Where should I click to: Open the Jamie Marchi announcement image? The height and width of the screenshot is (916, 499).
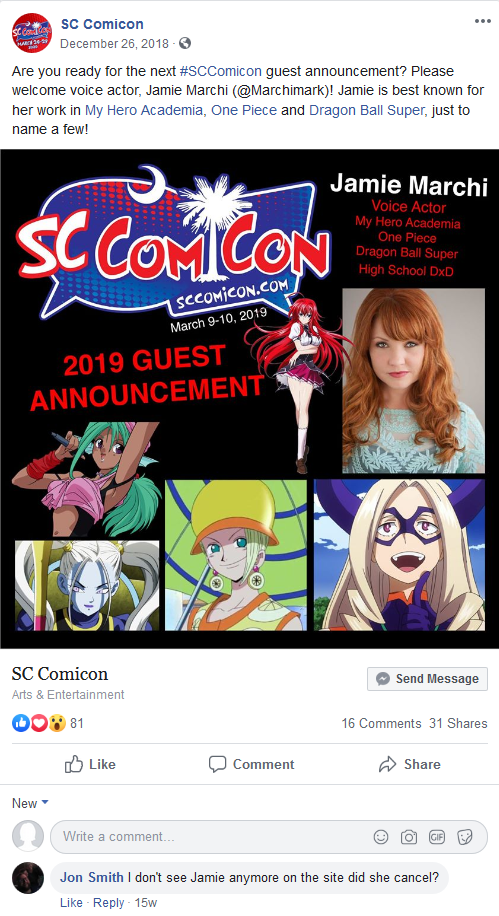pyautogui.click(x=250, y=398)
